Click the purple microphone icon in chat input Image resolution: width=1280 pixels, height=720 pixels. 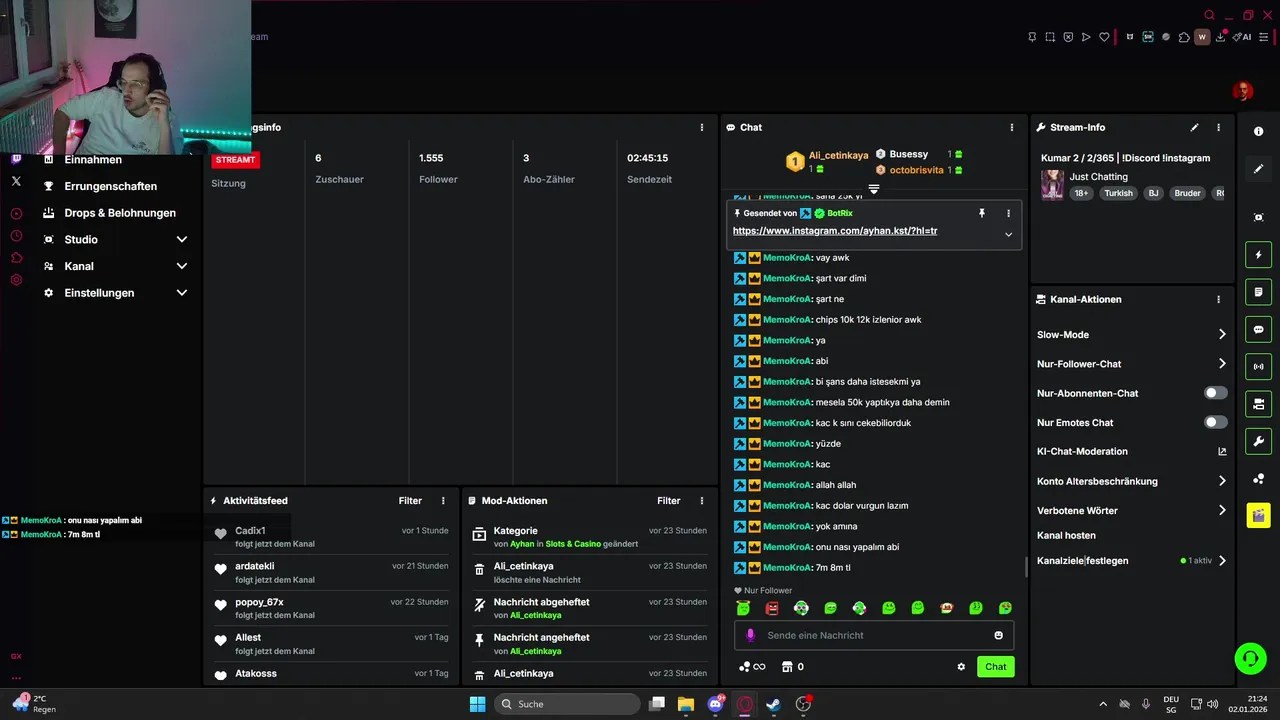pos(751,635)
